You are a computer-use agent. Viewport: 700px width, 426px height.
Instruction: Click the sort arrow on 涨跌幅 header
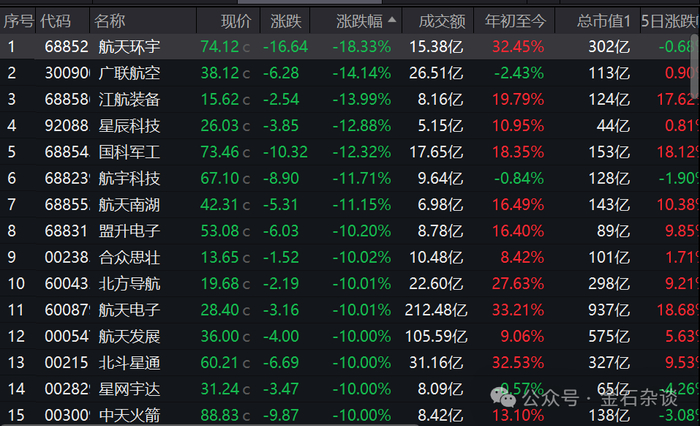tap(392, 20)
